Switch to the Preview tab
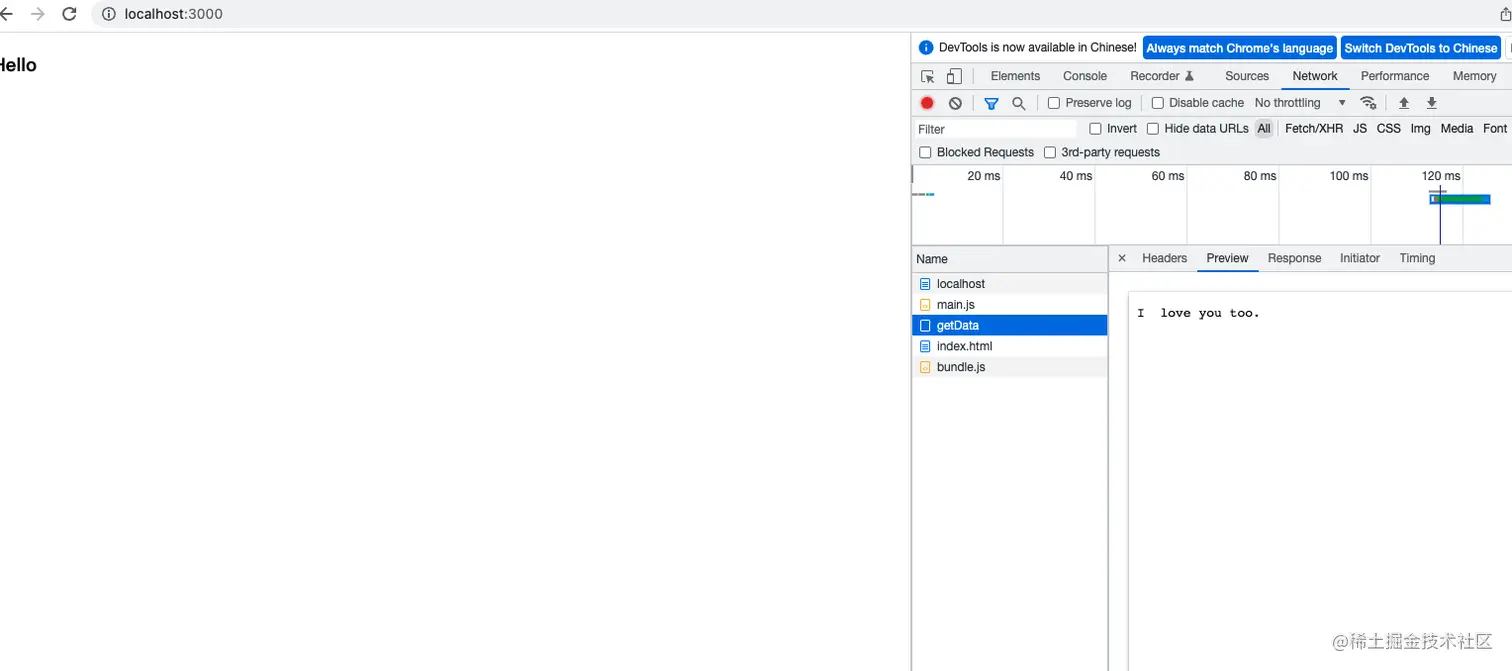The image size is (1512, 671). [x=1227, y=258]
